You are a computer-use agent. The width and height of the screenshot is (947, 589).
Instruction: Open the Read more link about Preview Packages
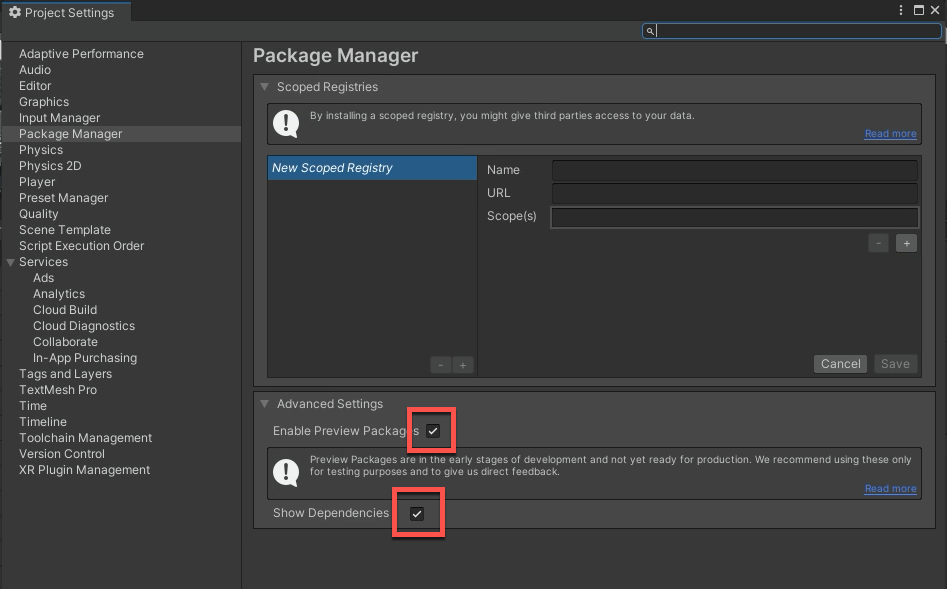pyautogui.click(x=889, y=488)
